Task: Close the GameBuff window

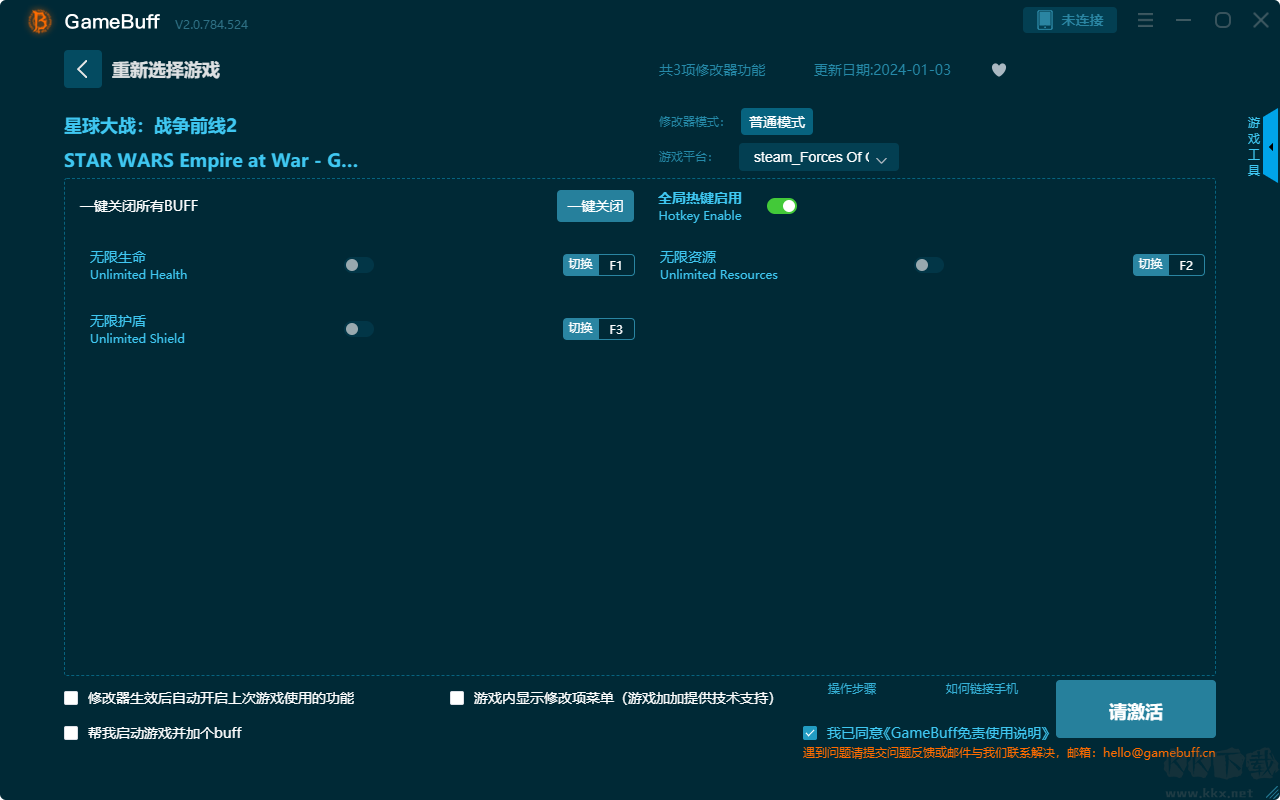Action: click(1259, 20)
